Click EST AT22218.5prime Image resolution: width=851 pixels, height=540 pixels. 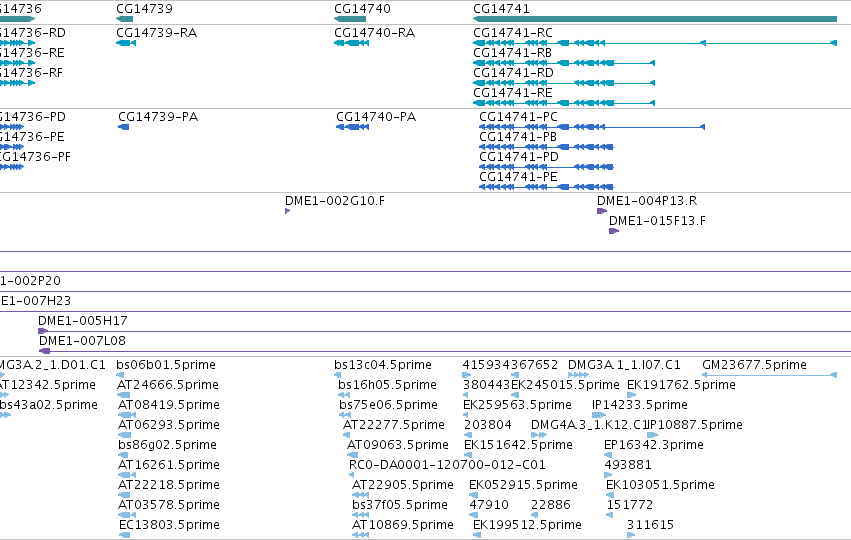(169, 485)
